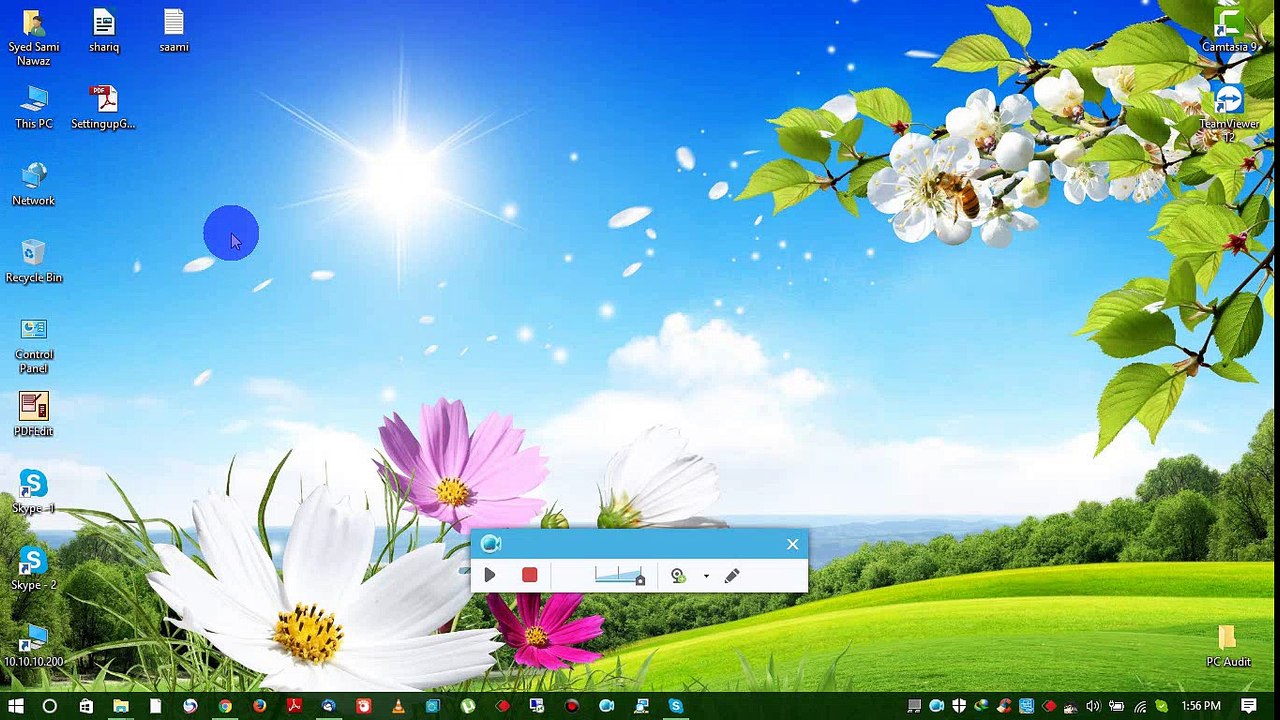Screen dimensions: 1280x720
Task: Select the 10.10.10.200 remote desktop shortcut
Action: [x=33, y=646]
